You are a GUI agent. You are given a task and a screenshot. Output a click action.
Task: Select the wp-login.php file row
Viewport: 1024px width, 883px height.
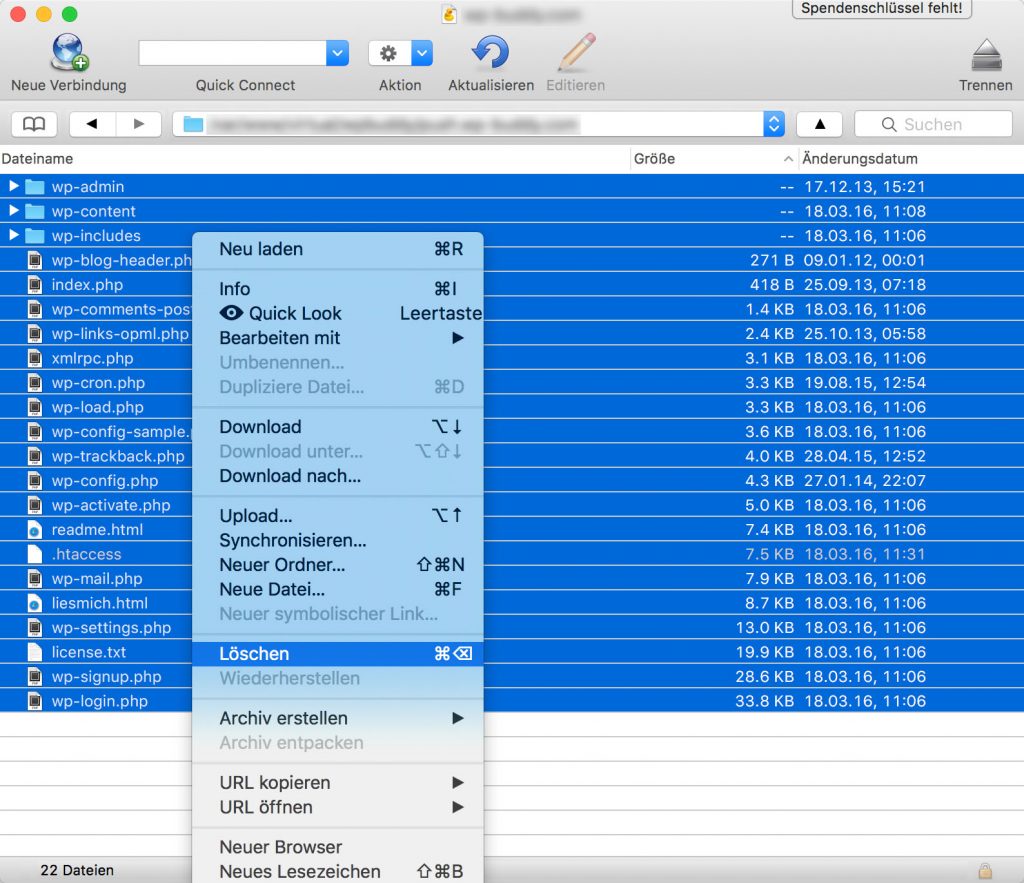pos(100,701)
